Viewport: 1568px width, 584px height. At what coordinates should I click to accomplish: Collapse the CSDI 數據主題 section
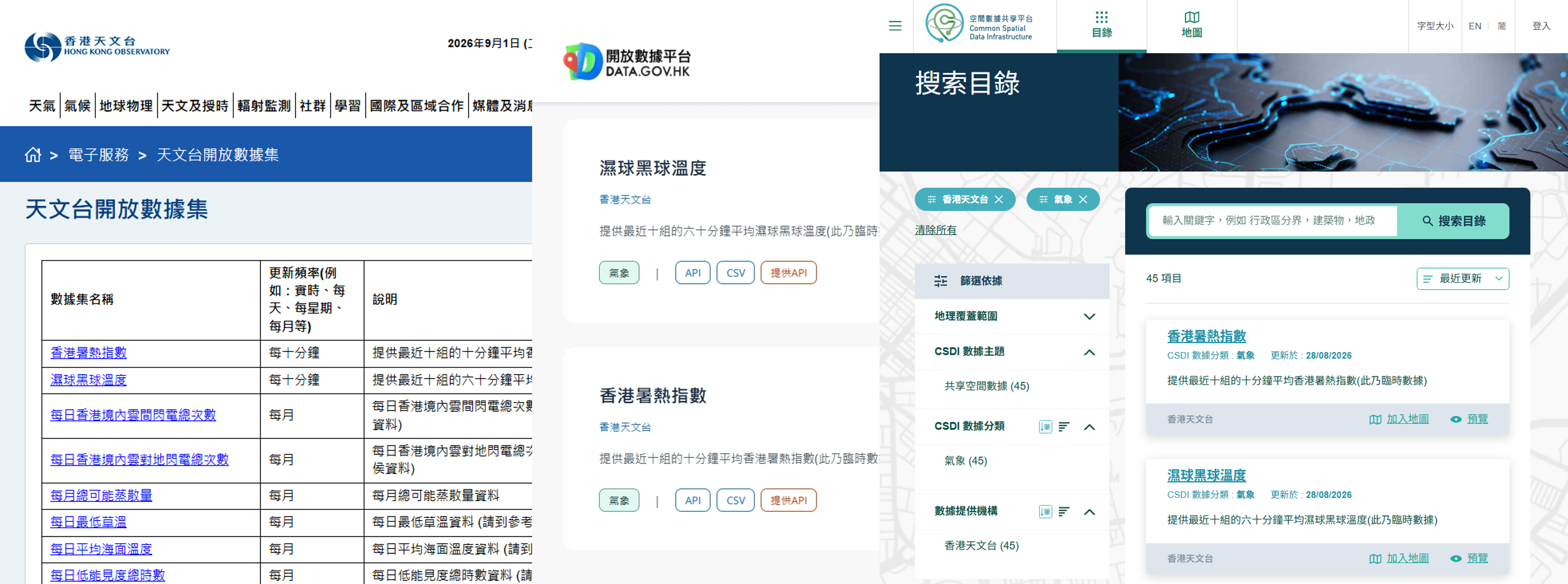pyautogui.click(x=1089, y=352)
